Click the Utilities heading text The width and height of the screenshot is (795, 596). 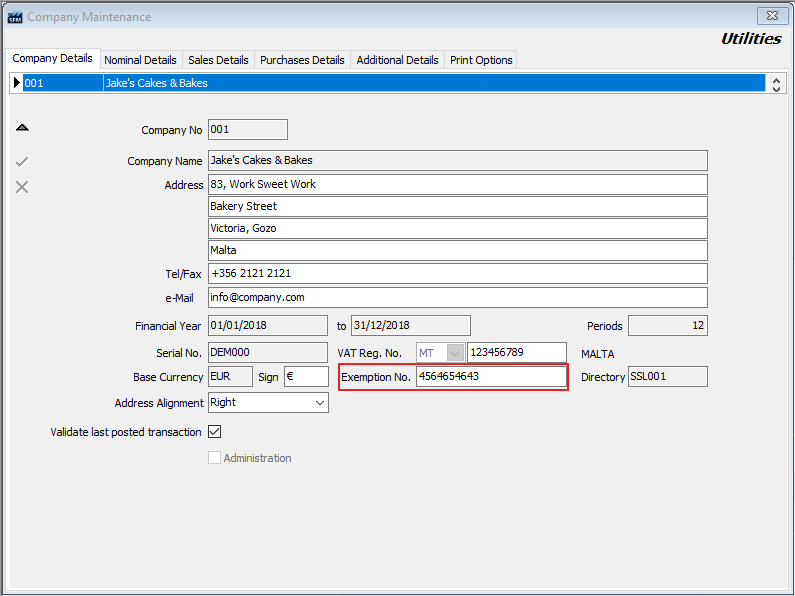(x=751, y=39)
